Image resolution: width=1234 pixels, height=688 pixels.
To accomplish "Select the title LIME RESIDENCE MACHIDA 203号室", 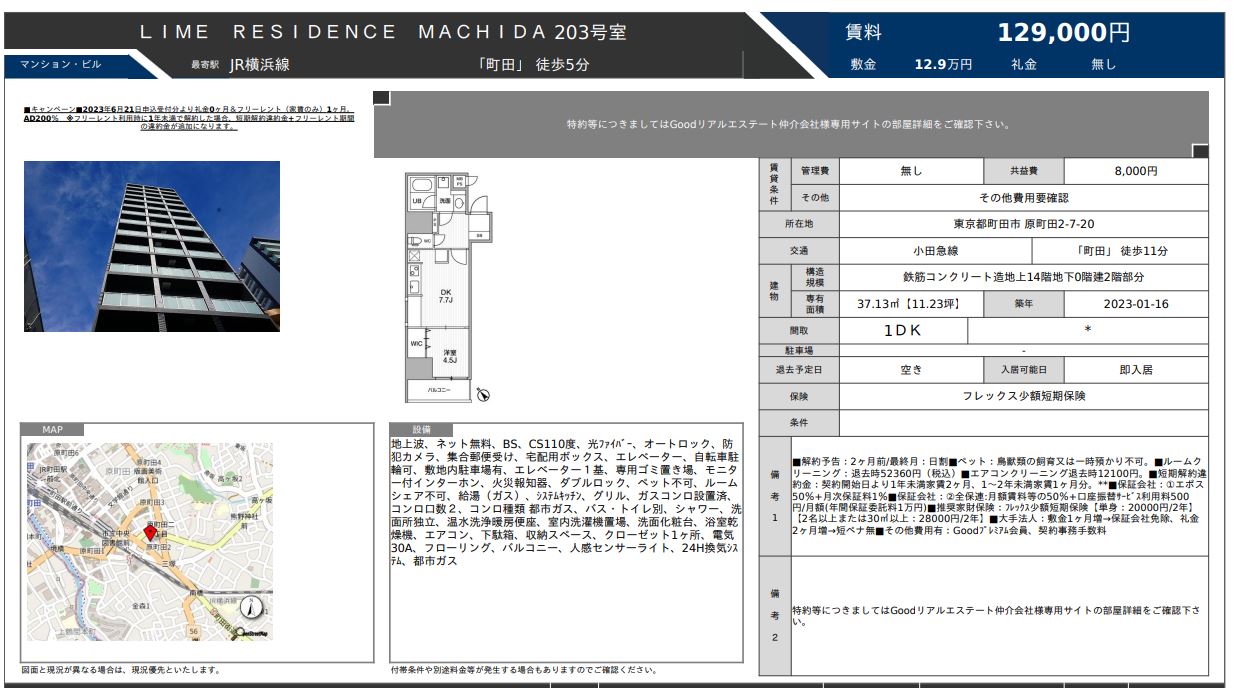I will click(383, 32).
